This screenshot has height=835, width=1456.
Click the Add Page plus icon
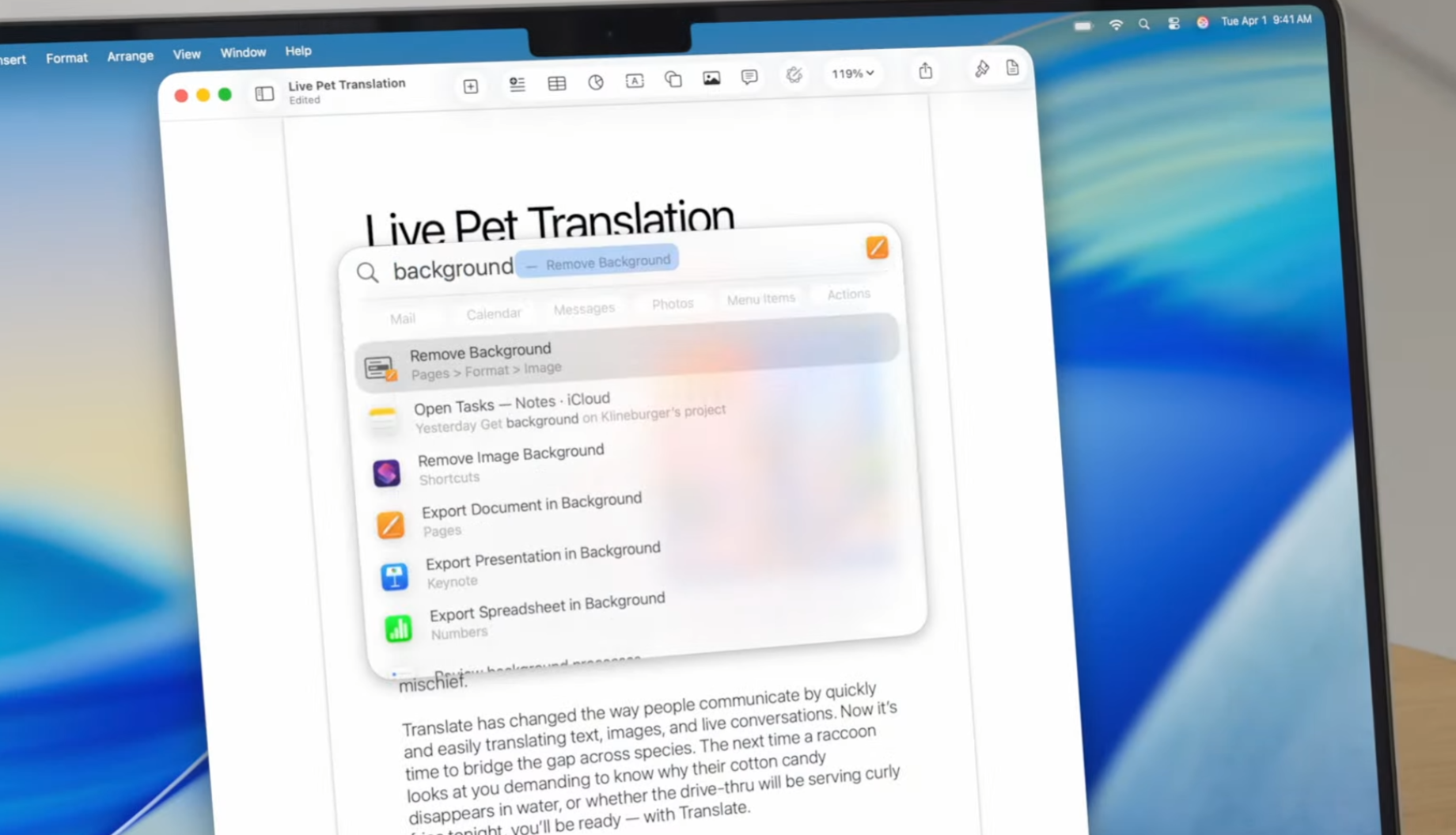[x=471, y=86]
